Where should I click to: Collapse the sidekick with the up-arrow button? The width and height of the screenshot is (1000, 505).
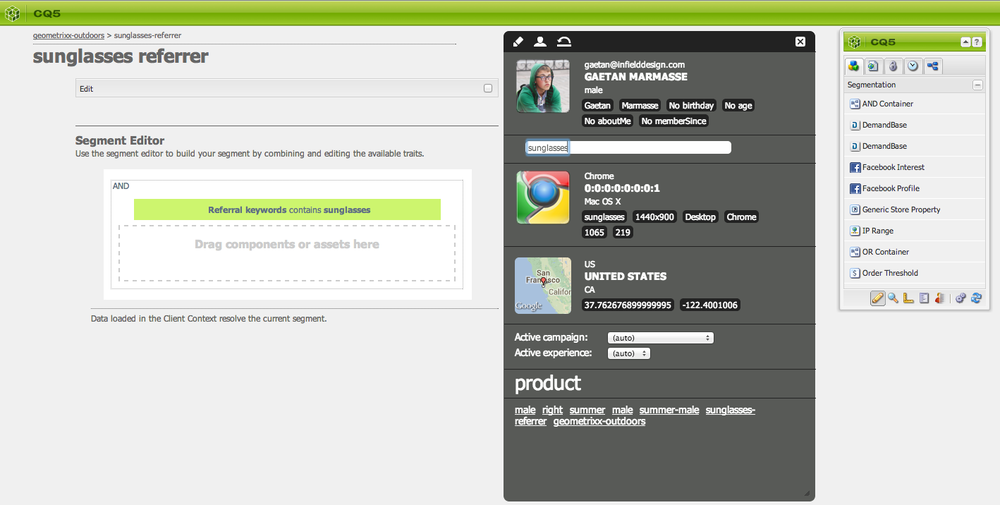tap(966, 42)
